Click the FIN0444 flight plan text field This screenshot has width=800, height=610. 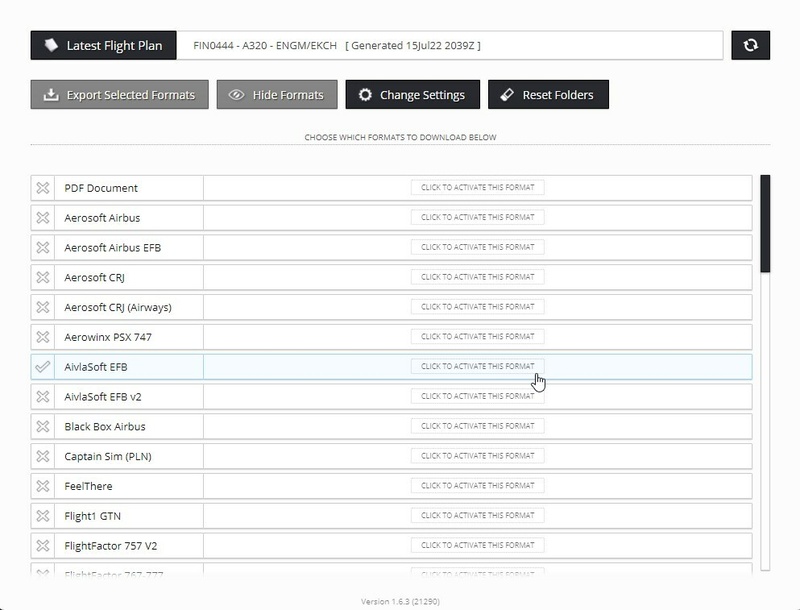pyautogui.click(x=449, y=45)
